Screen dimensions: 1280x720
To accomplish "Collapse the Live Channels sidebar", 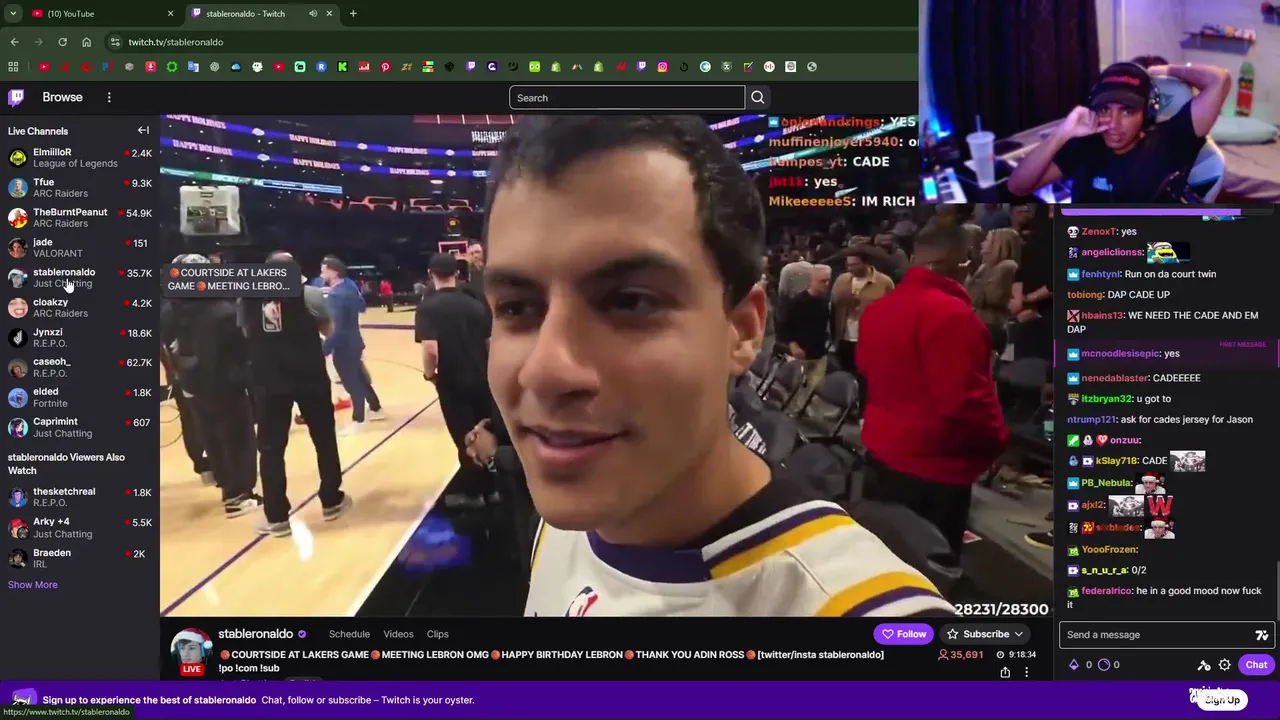I will (143, 130).
